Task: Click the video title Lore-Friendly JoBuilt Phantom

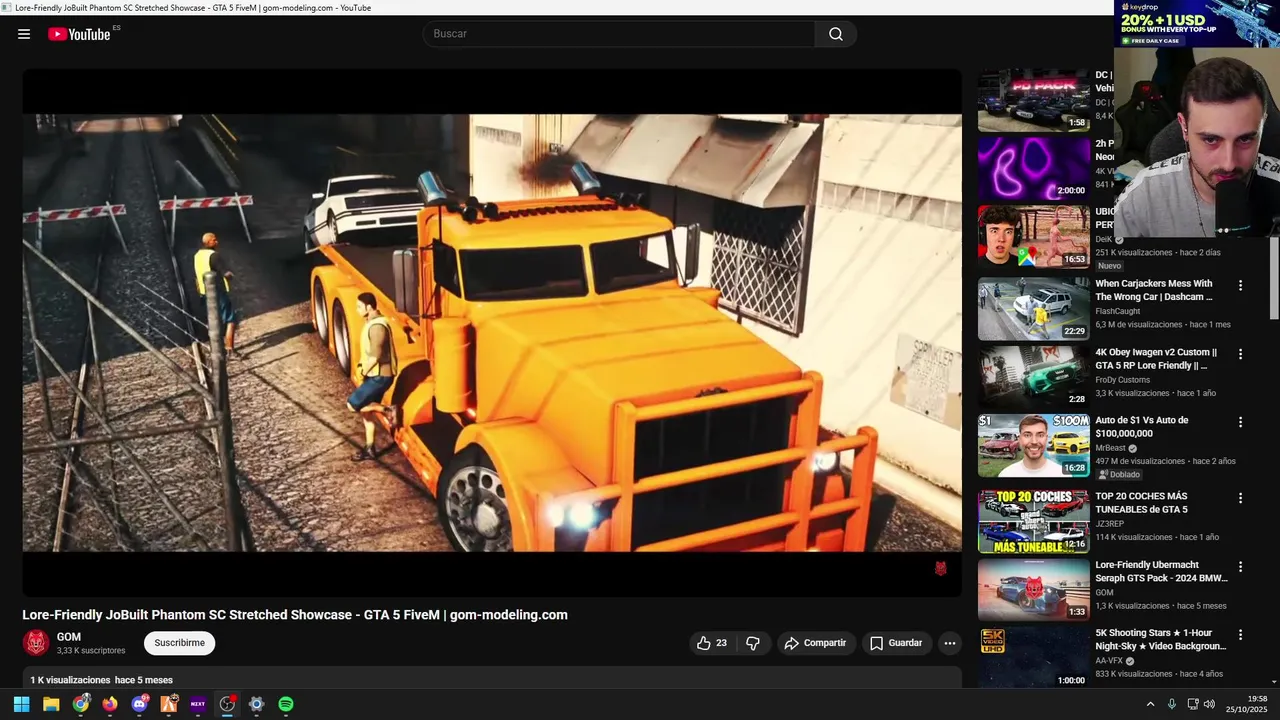Action: coord(295,615)
